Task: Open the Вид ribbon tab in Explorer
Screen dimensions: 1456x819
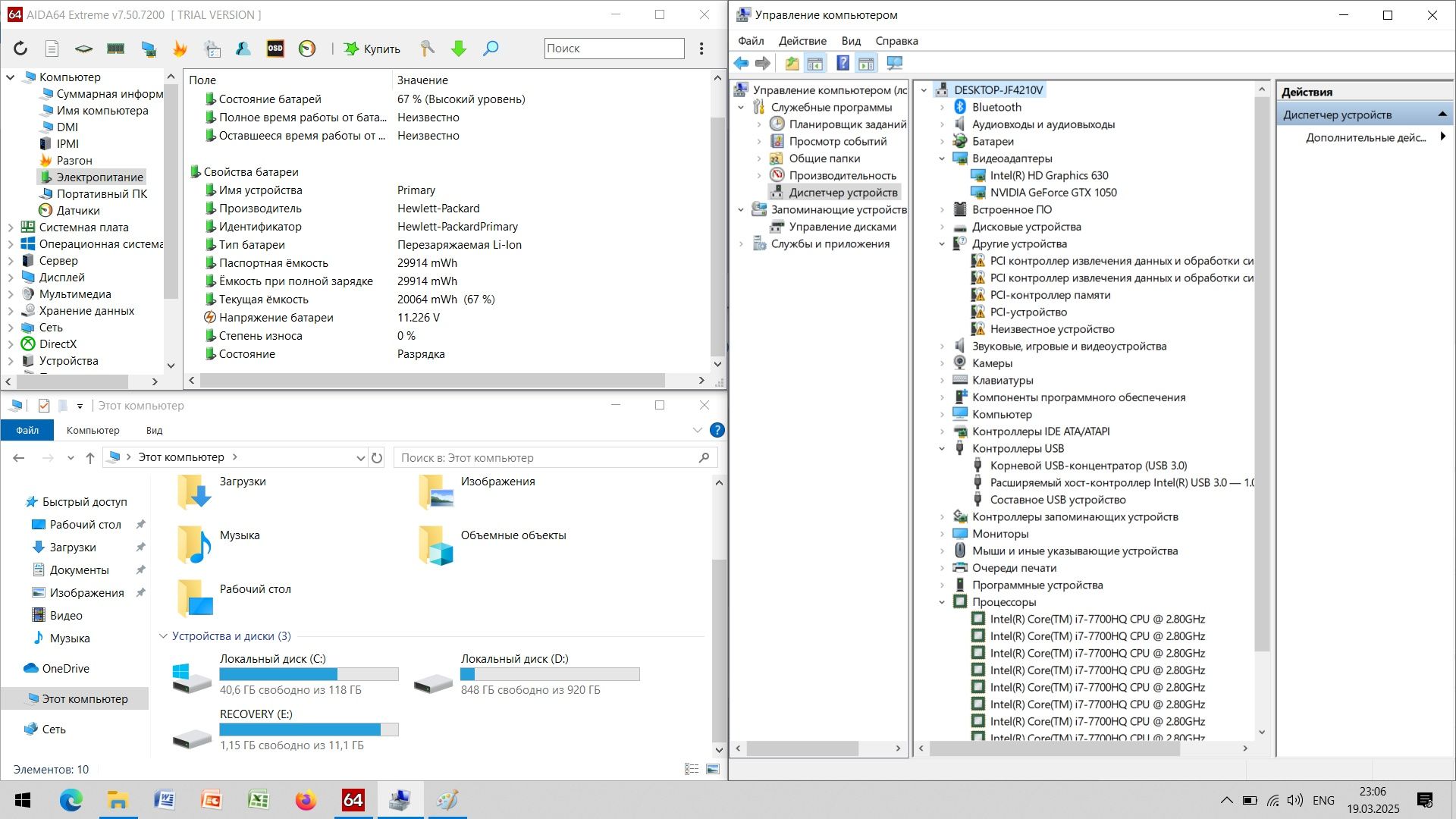Action: tap(154, 430)
